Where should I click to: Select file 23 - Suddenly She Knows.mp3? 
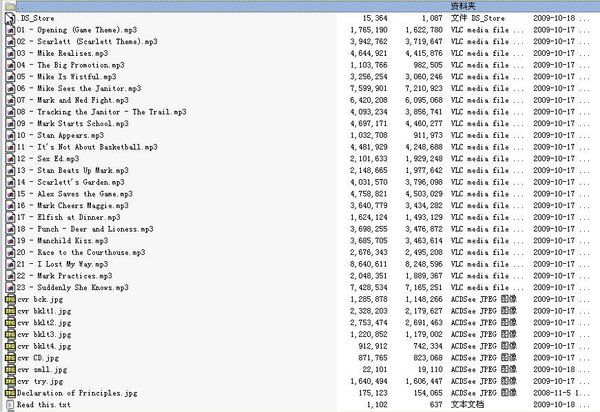(73, 288)
